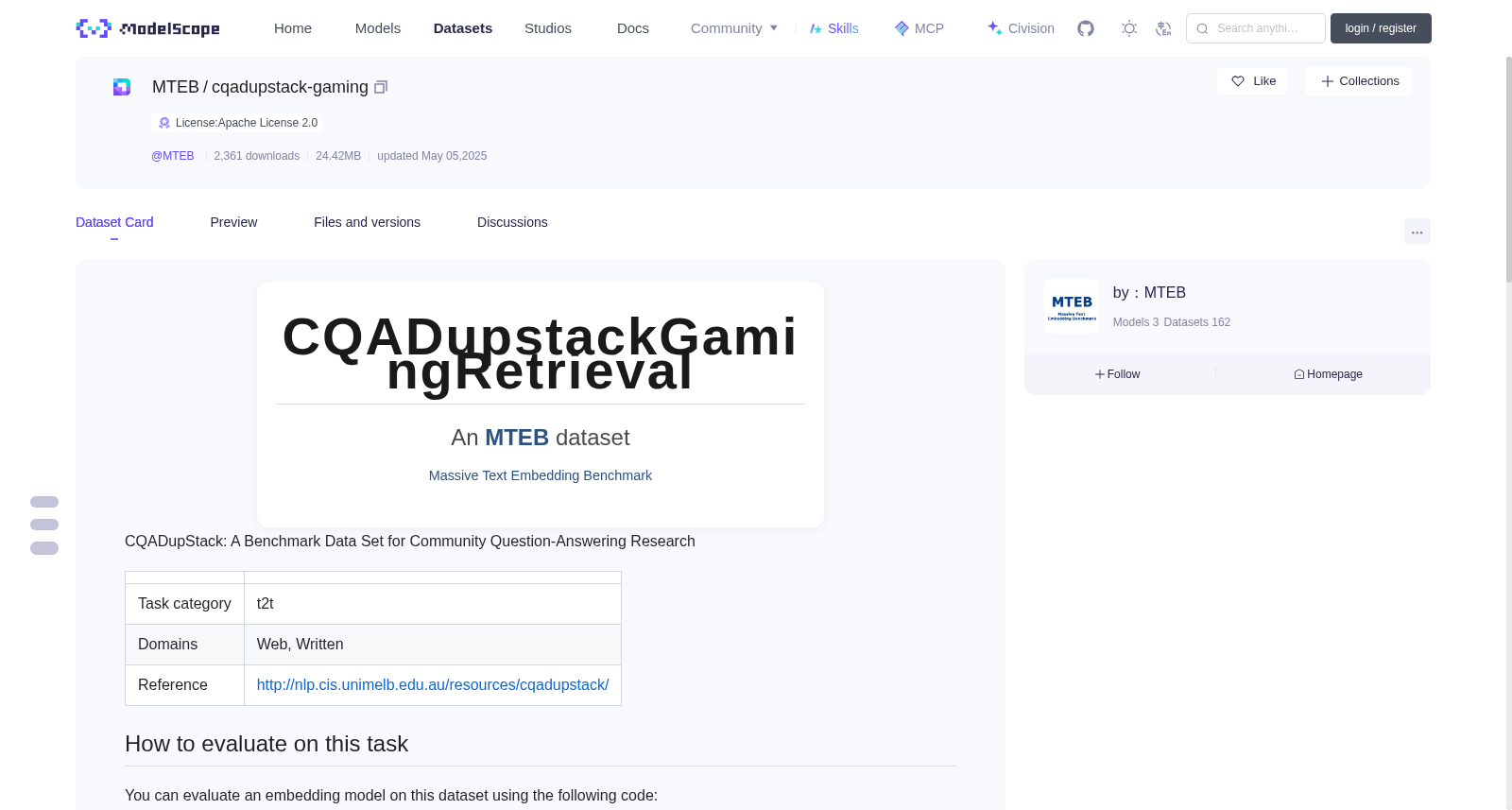Add dataset to Collections

(x=1359, y=81)
